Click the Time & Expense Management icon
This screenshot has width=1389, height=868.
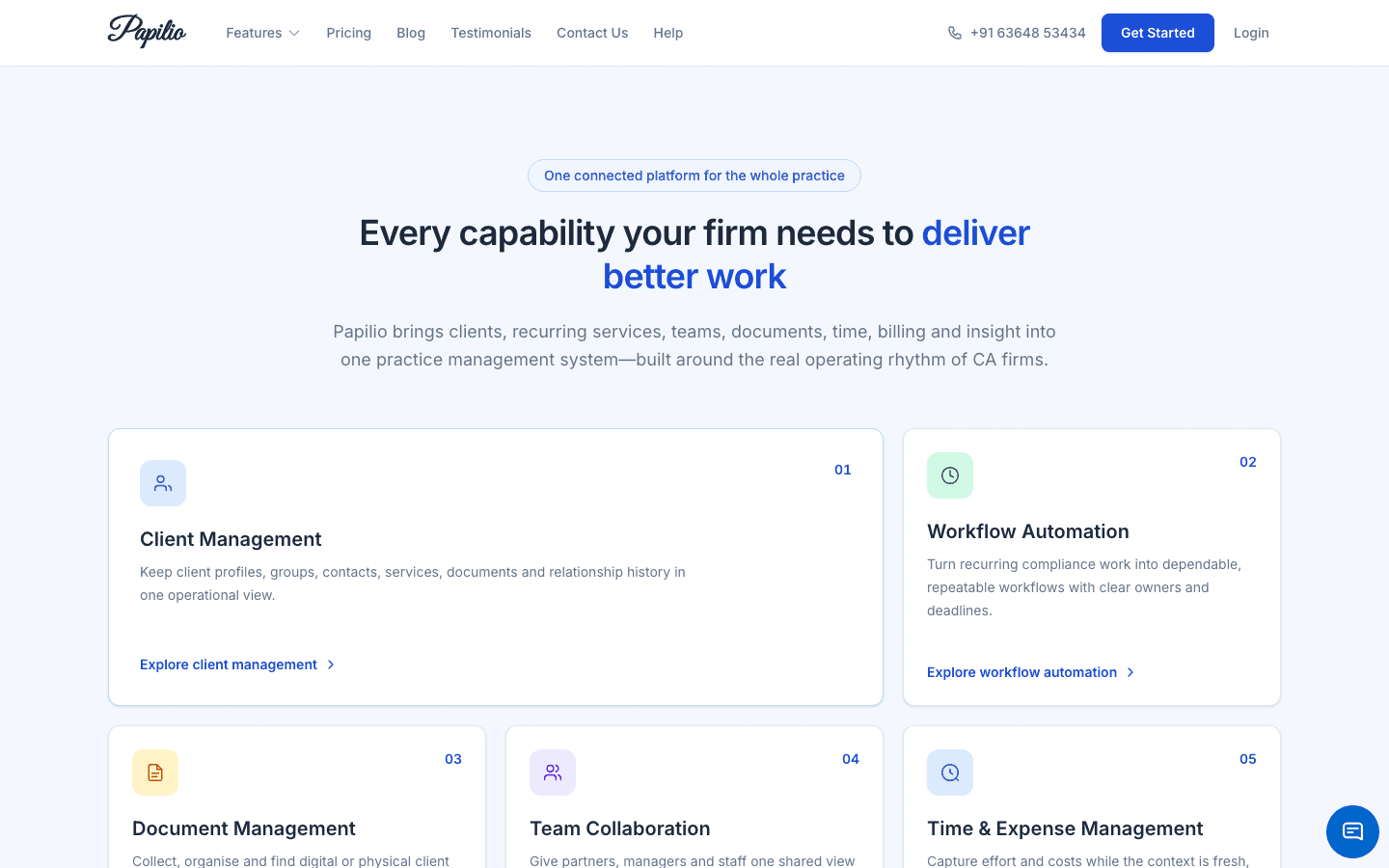tap(950, 773)
